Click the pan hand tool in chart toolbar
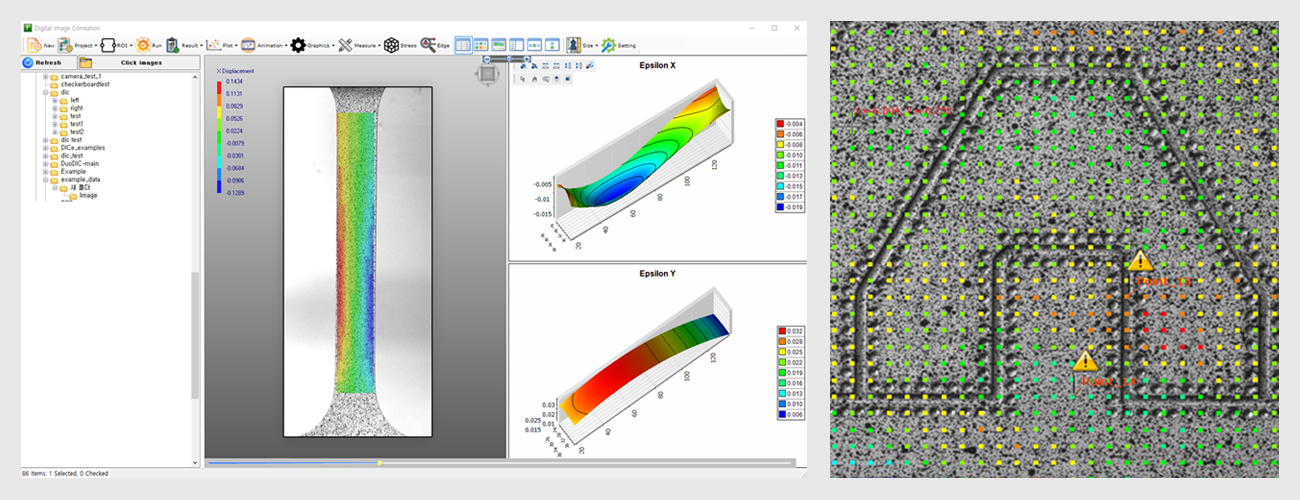 (x=535, y=77)
